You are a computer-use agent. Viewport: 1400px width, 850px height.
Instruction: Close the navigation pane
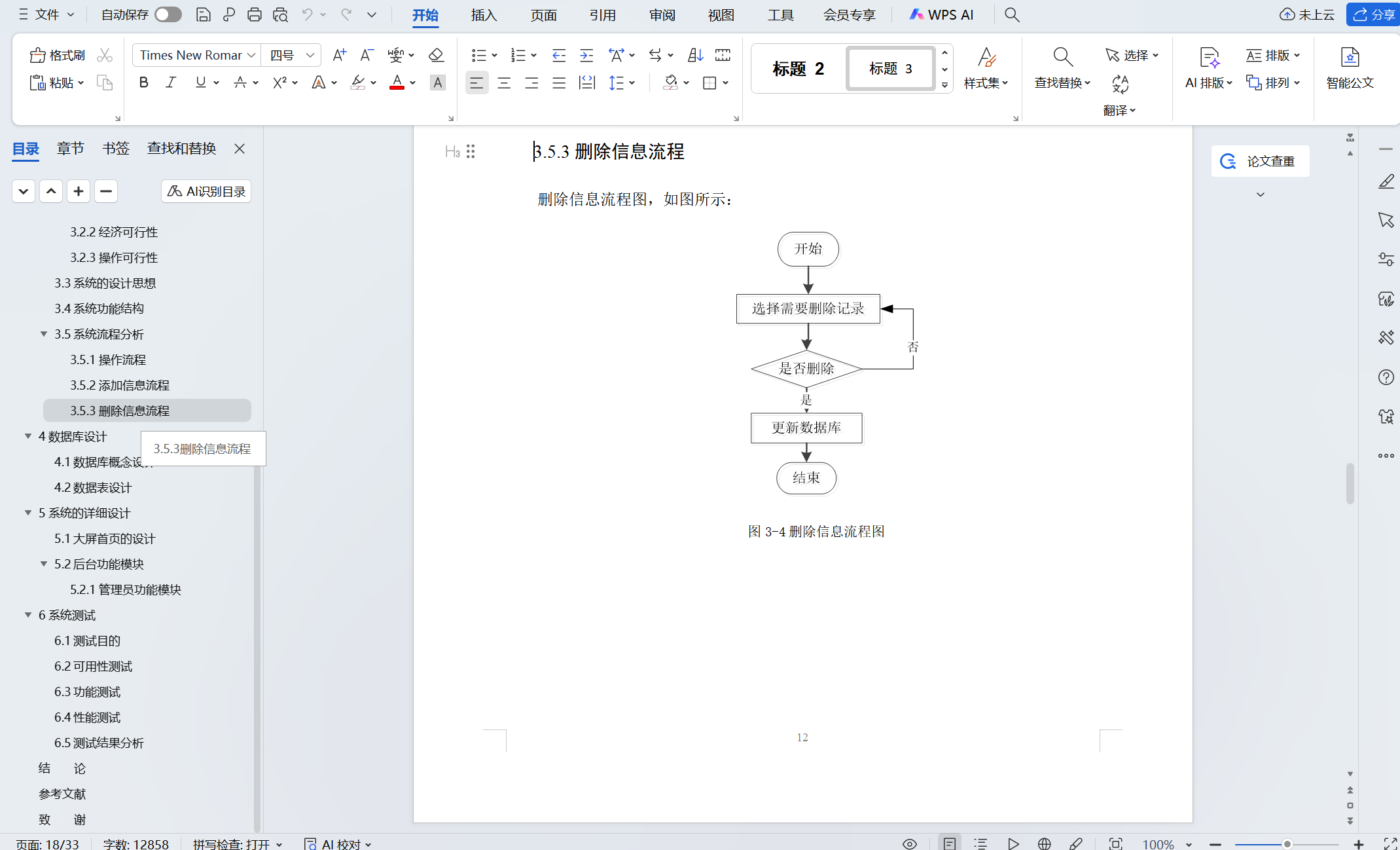click(240, 149)
